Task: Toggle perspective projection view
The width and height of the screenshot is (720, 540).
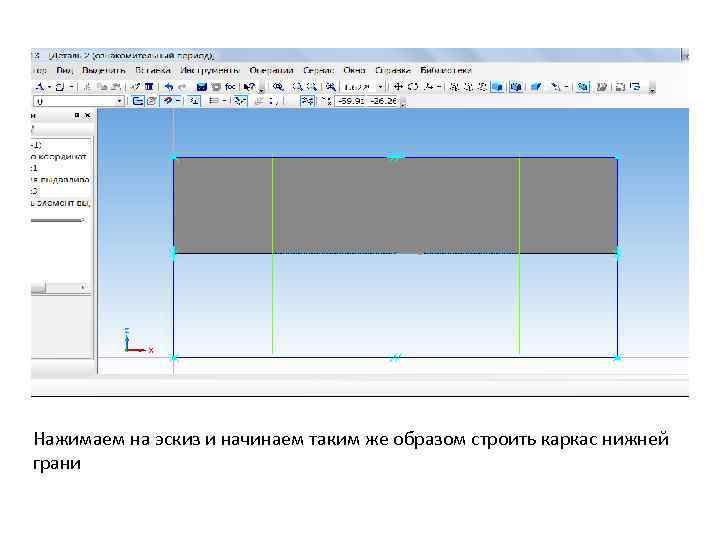Action: click(x=536, y=86)
